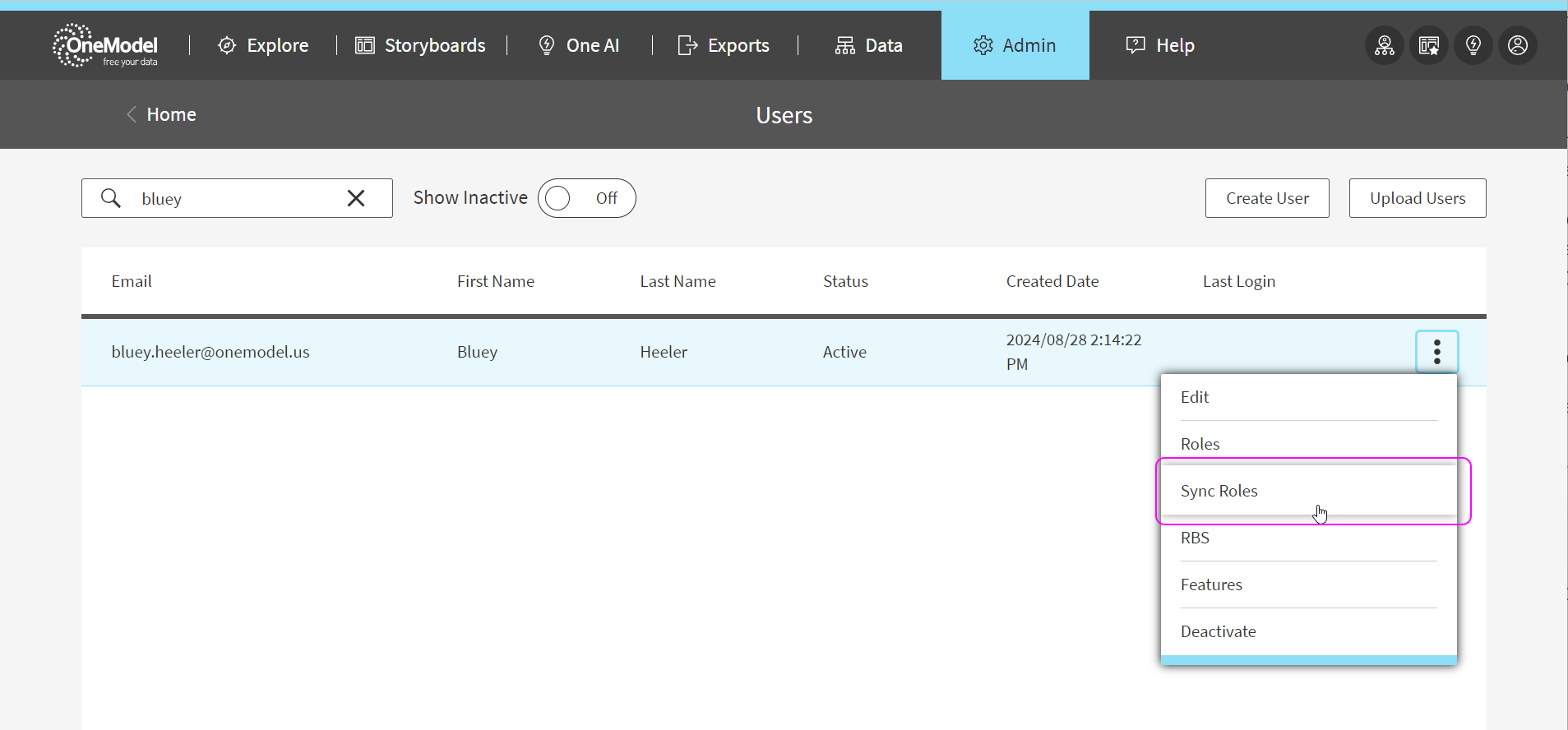Image resolution: width=1568 pixels, height=730 pixels.
Task: Clear the bluey search with X
Action: (x=356, y=198)
